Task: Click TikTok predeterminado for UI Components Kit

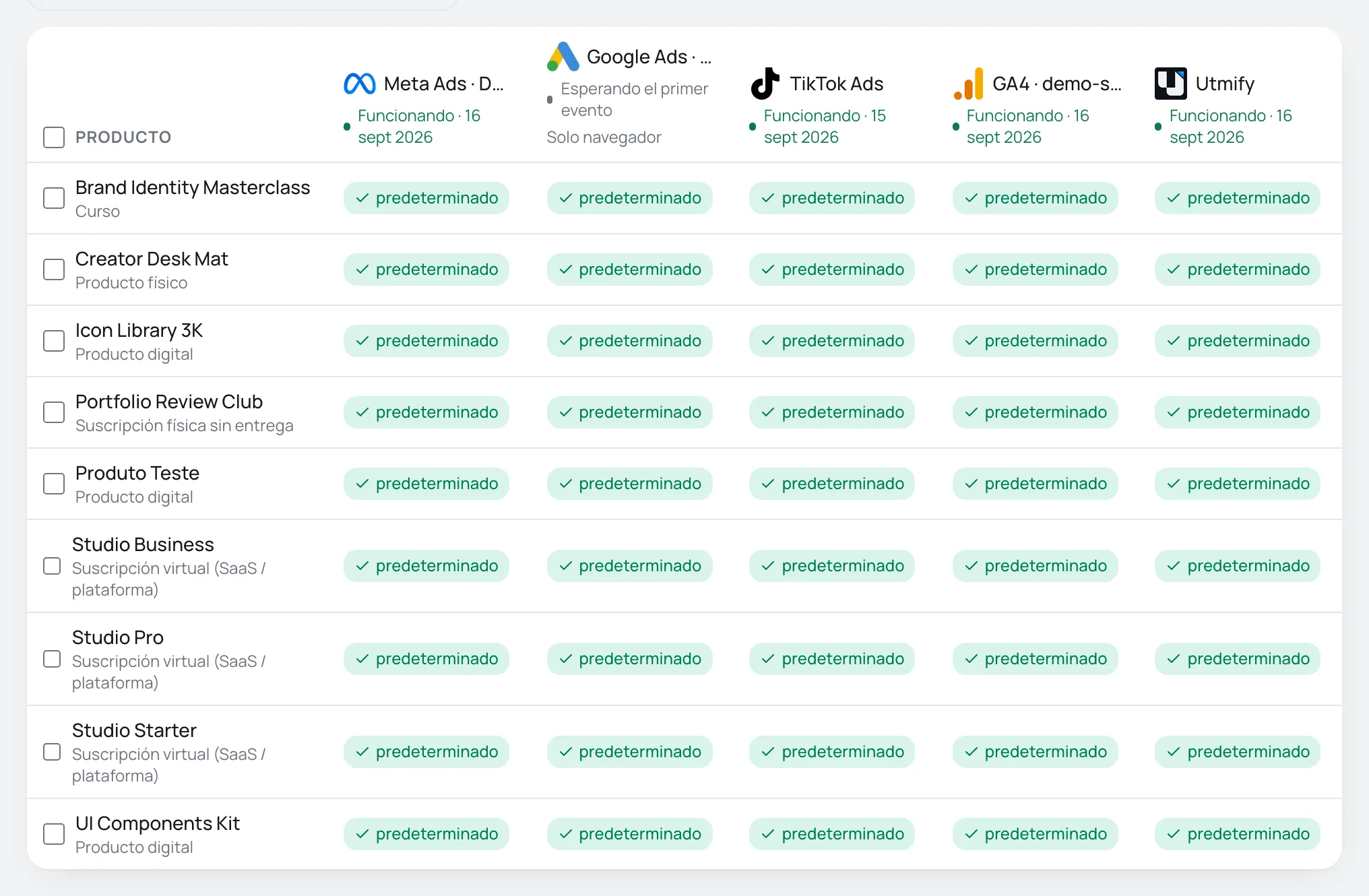Action: pos(832,834)
